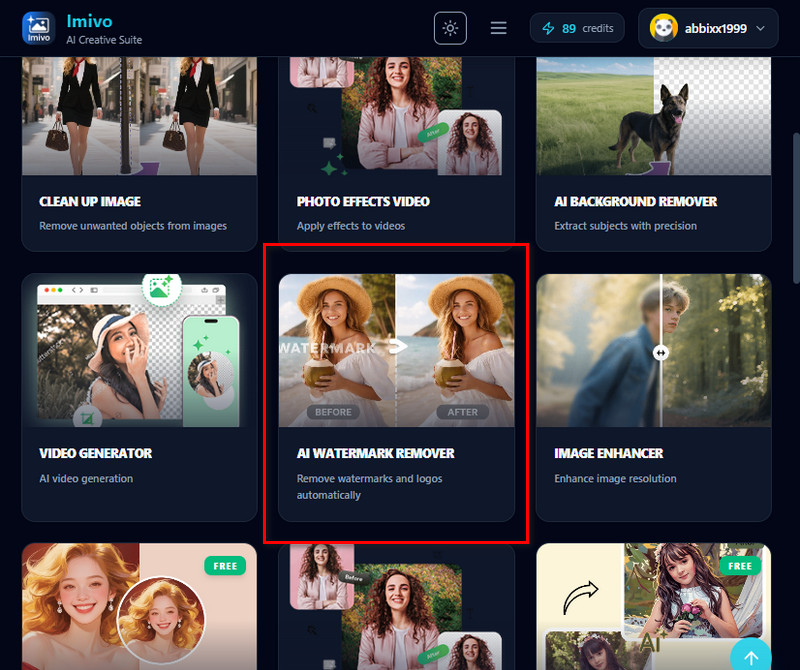Click FREE badge on anime portrait card

point(225,566)
